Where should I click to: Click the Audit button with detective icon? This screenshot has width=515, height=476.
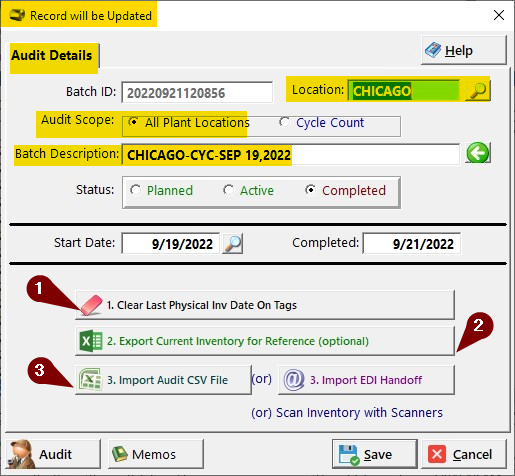tap(53, 454)
